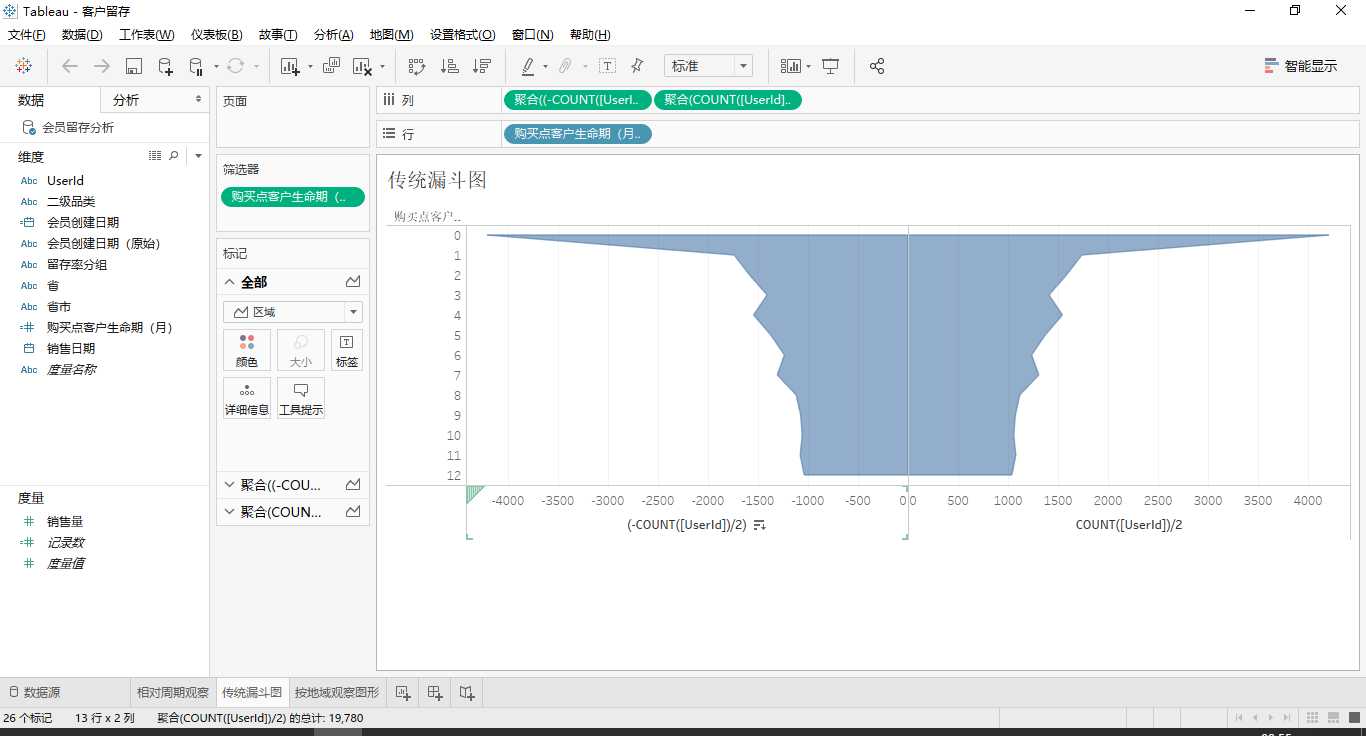Open the highlight dropdown arrow
1366x736 pixels.
point(545,67)
